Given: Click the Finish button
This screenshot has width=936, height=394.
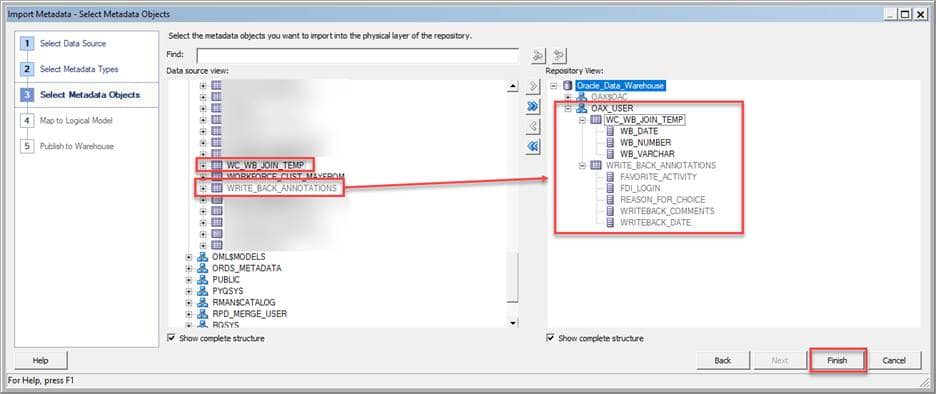Looking at the screenshot, I should coord(837,361).
